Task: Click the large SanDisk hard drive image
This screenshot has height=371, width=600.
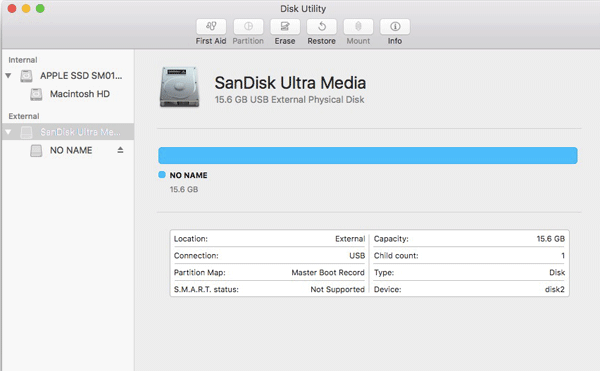Action: [x=179, y=87]
